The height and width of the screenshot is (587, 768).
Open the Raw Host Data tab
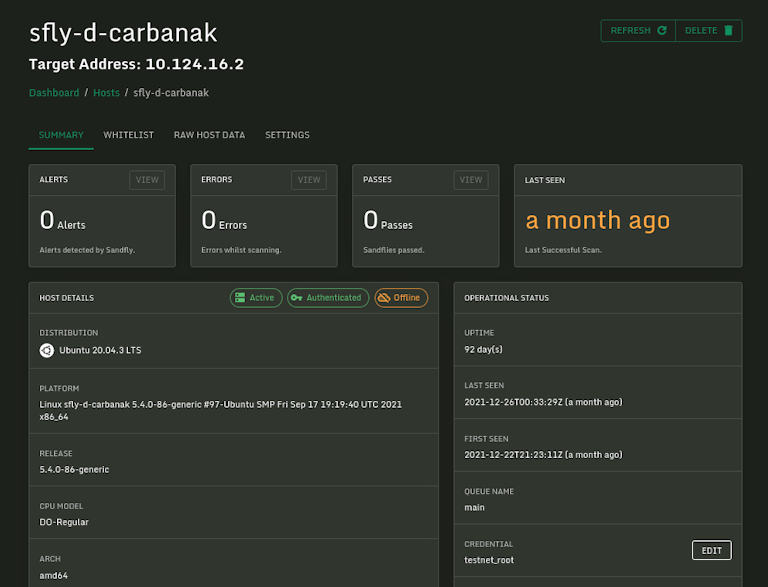(209, 135)
